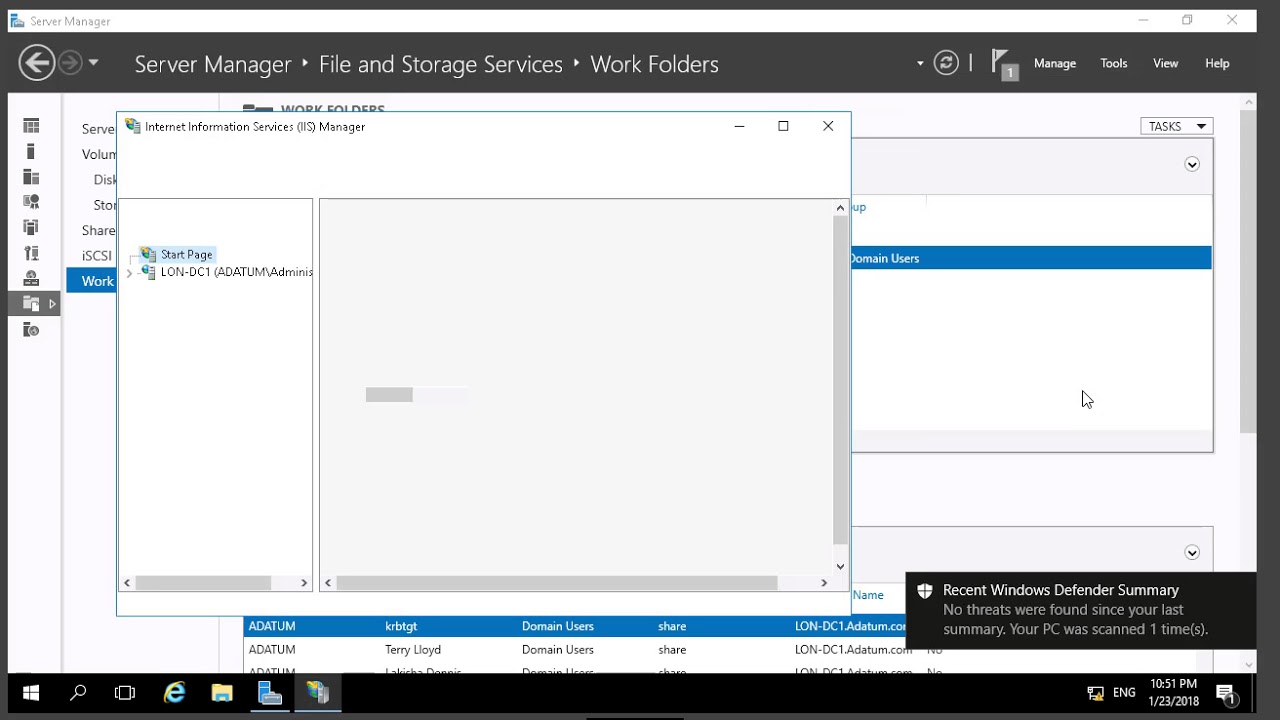Click the connections tree horizontal scrollbar

(203, 583)
